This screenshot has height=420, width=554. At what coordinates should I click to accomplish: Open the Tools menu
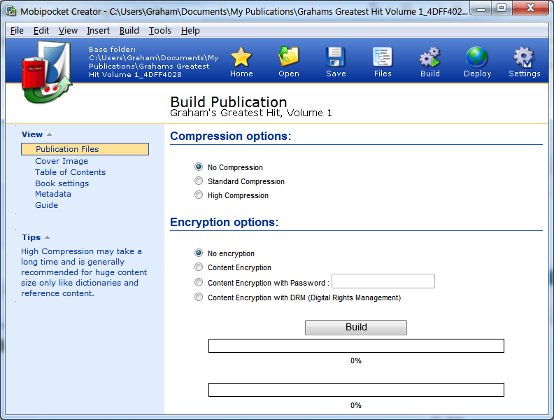(x=160, y=31)
